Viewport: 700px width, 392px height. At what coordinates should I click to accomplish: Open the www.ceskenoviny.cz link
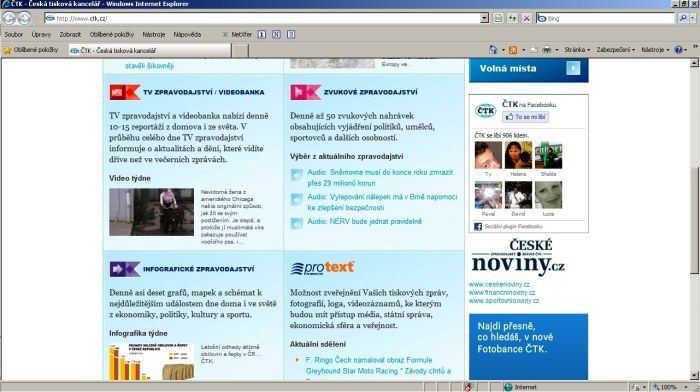(x=499, y=284)
